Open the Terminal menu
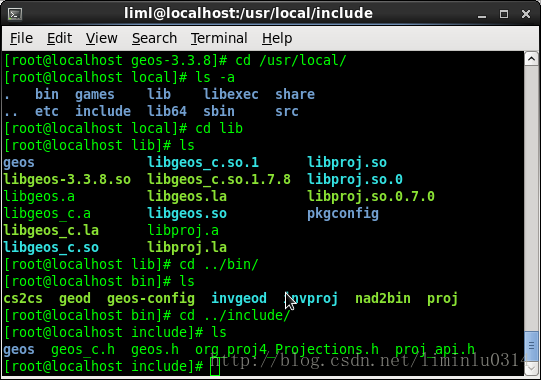 (219, 38)
